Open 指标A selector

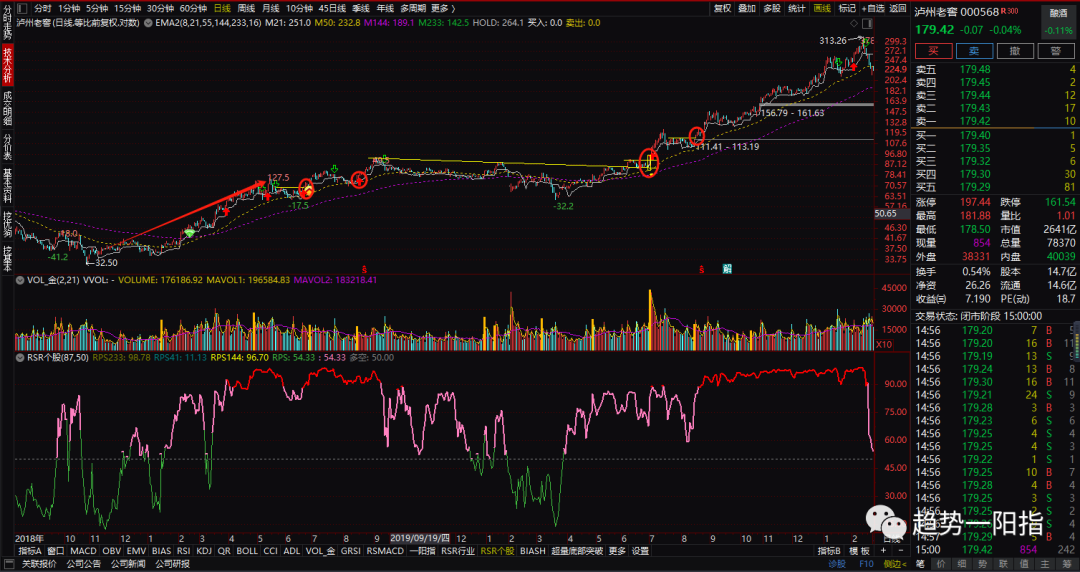pyautogui.click(x=30, y=551)
